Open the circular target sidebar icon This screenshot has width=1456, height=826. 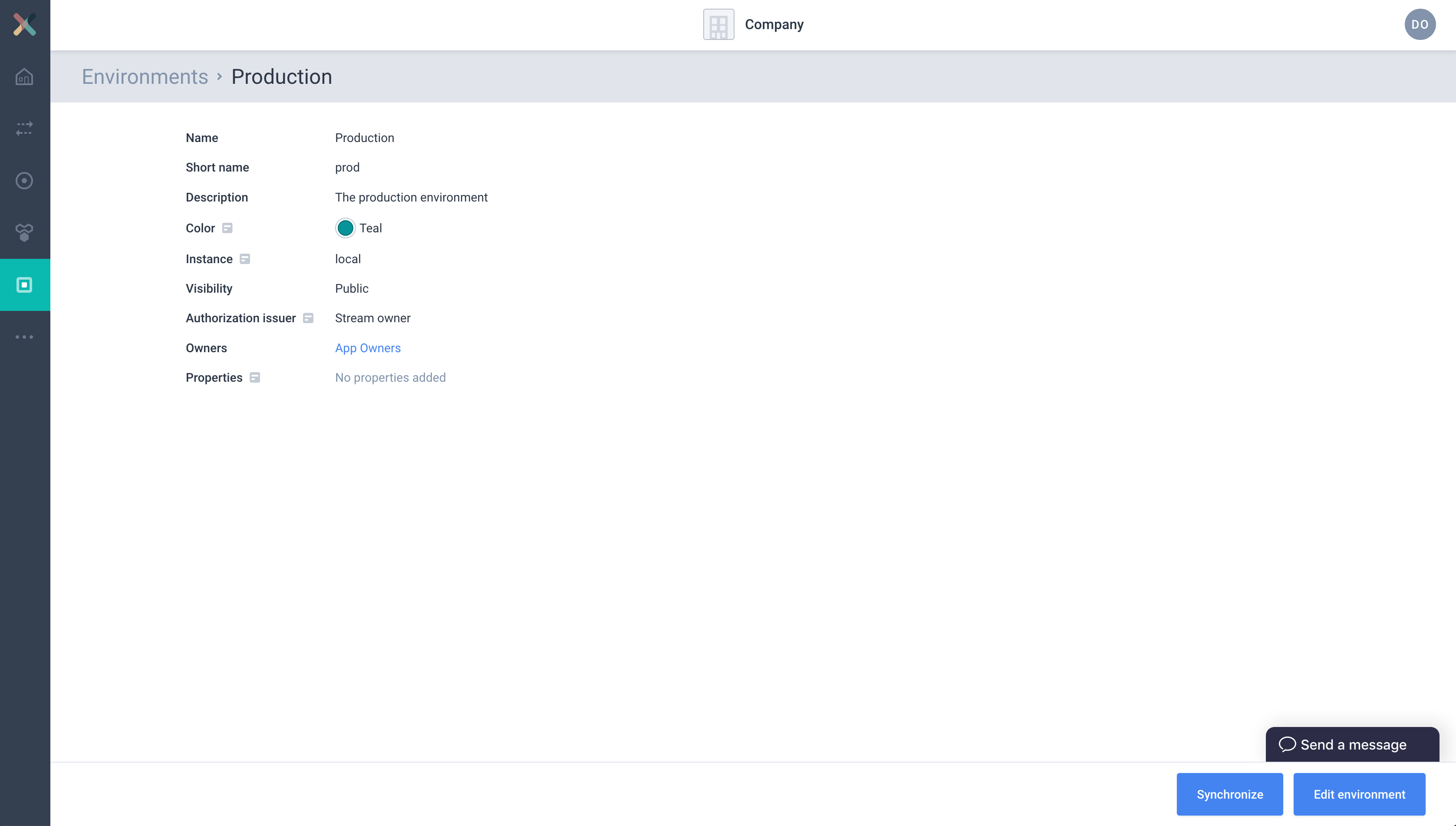coord(24,181)
